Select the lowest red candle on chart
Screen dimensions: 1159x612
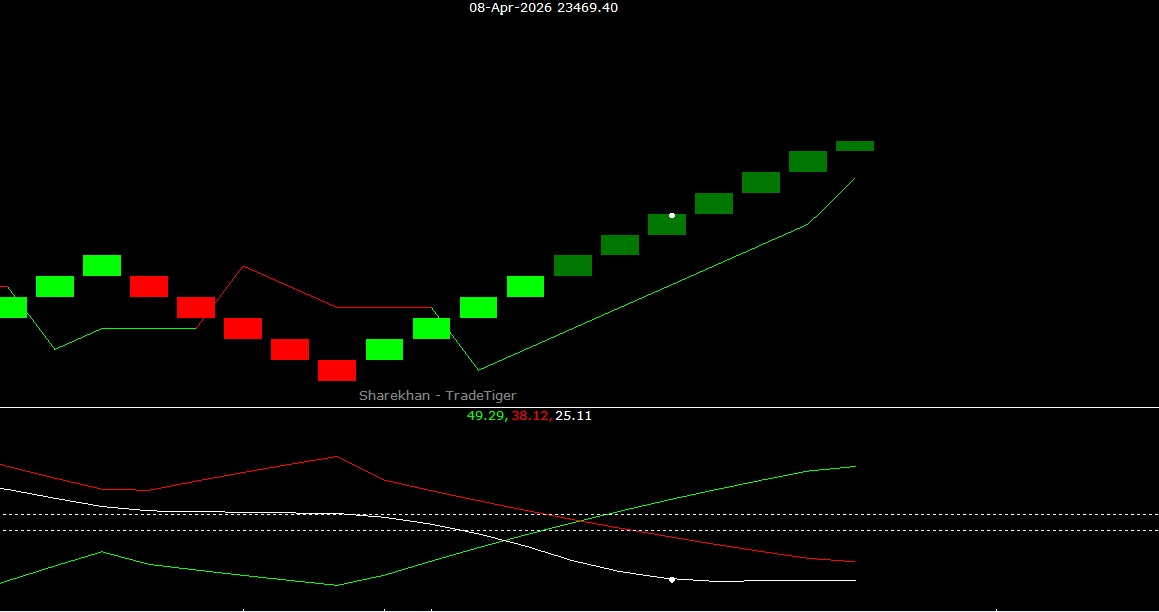336,371
